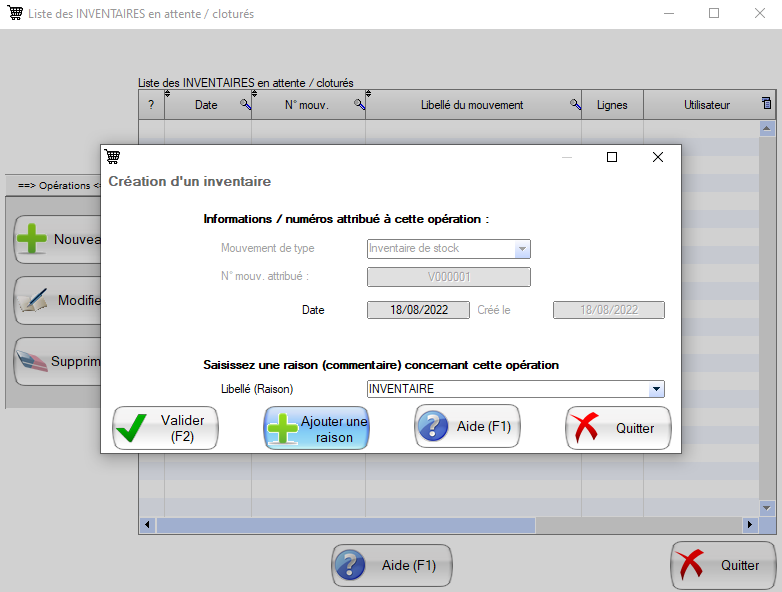Click the horizontal scrollbar of the inventory list

(x=345, y=525)
